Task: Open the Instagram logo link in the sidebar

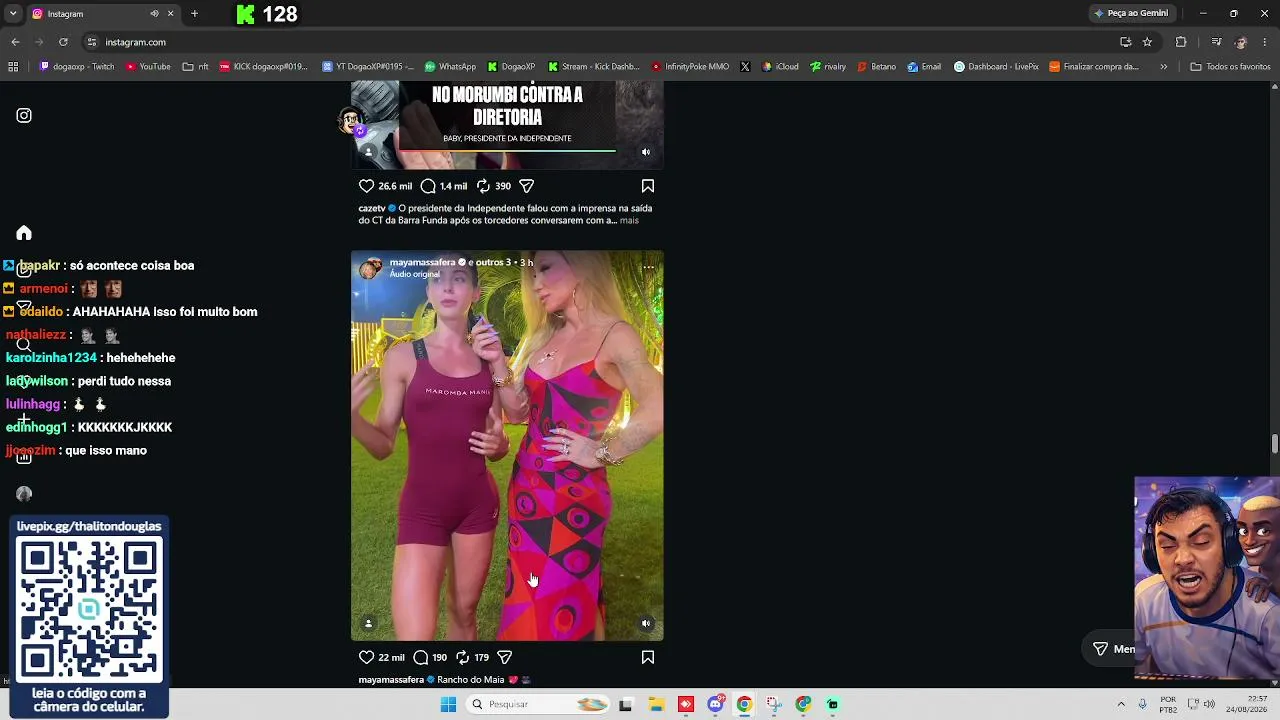Action: pos(24,116)
